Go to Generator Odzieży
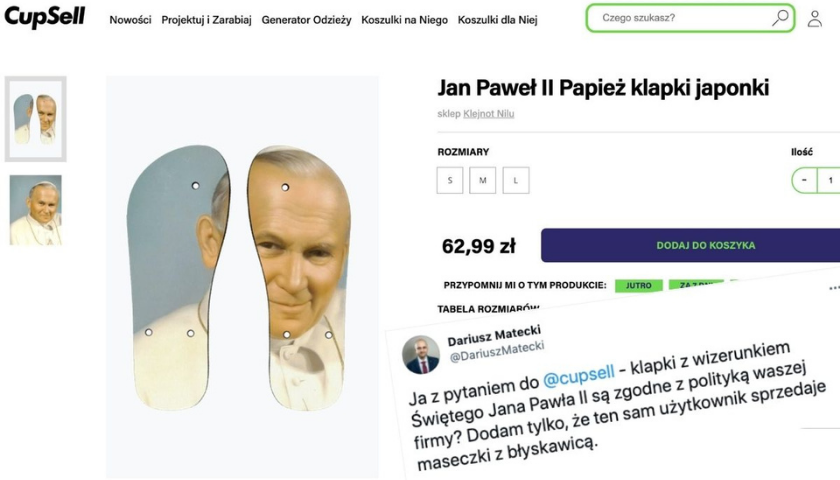The width and height of the screenshot is (840, 480). (306, 19)
